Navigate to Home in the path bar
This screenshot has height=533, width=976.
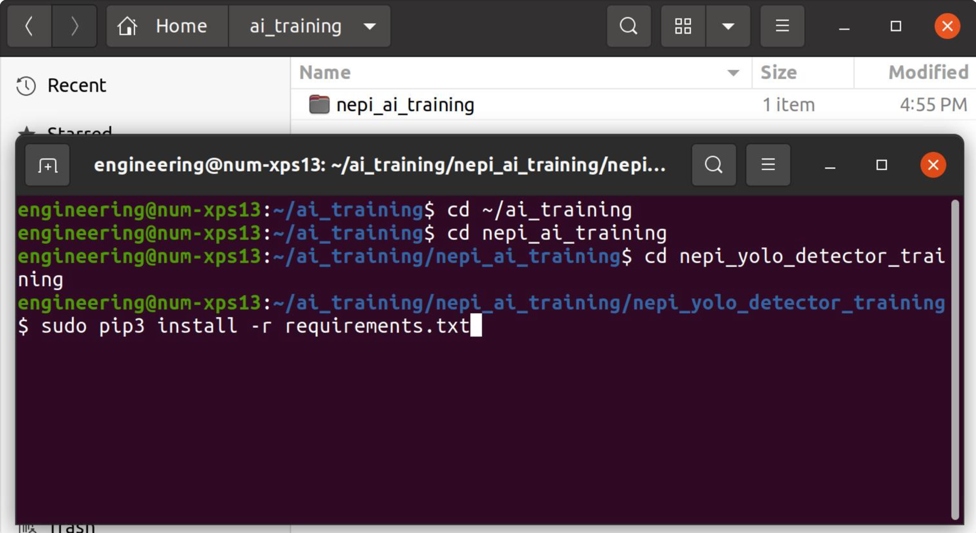(x=166, y=27)
